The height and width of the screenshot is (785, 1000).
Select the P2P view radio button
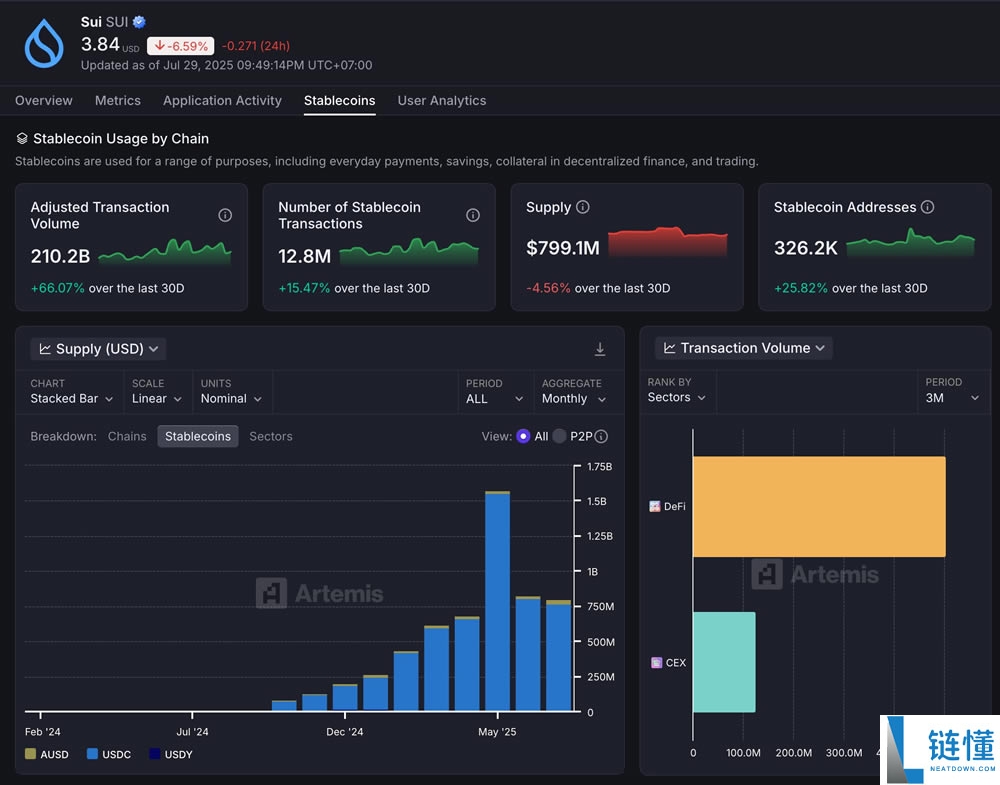click(559, 436)
